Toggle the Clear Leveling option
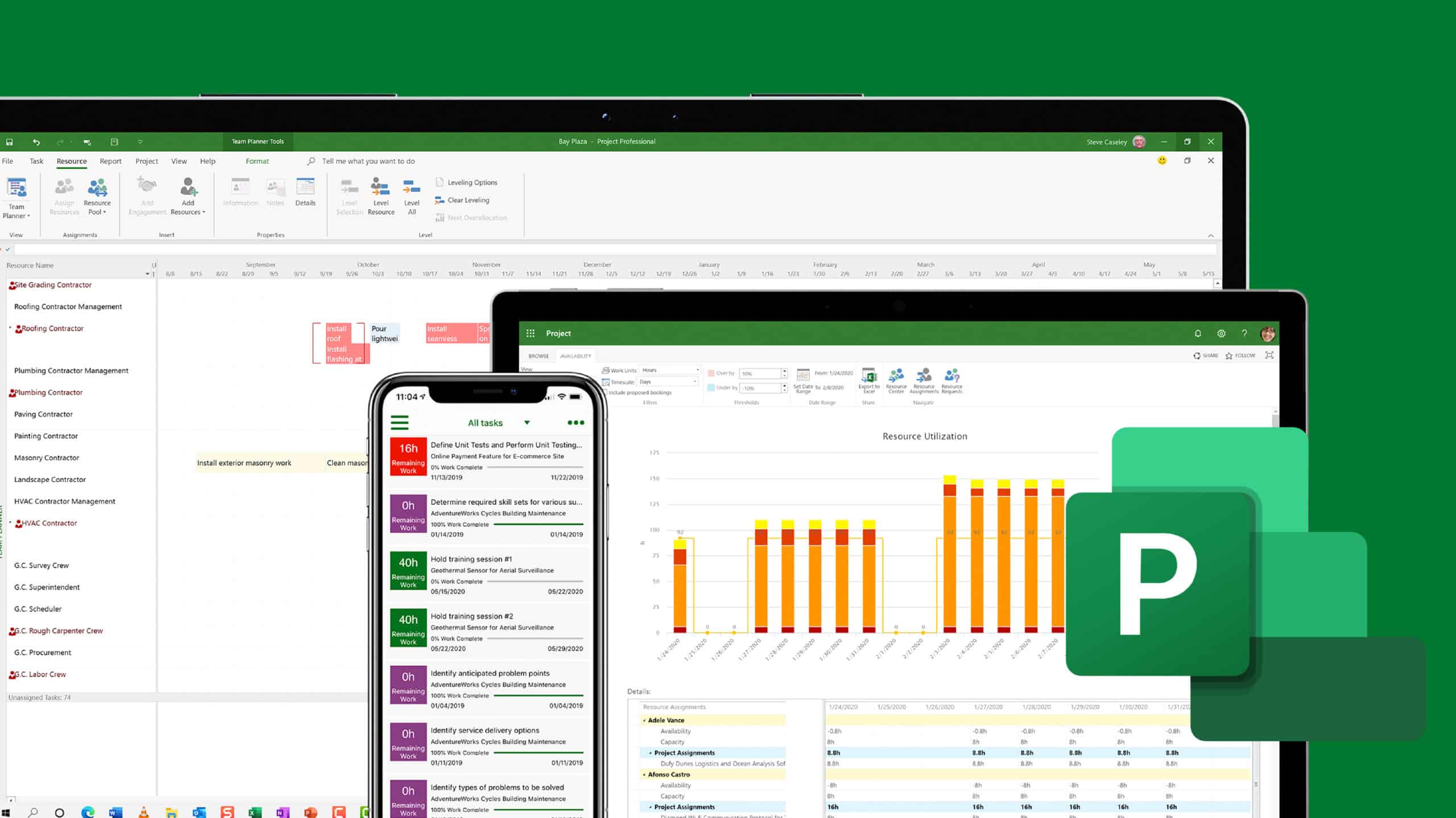The image size is (1456, 818). (467, 200)
